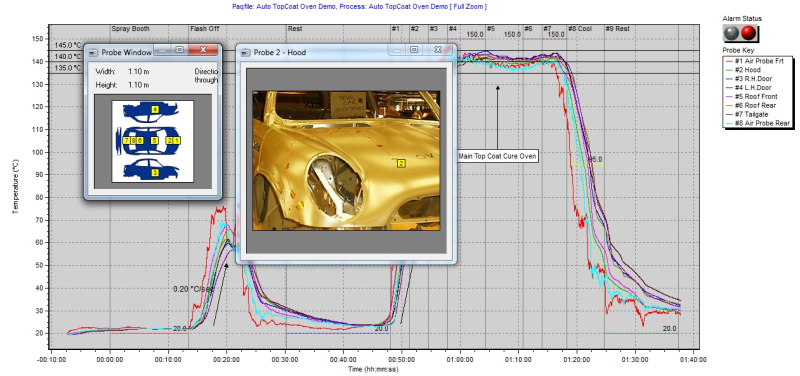This screenshot has height=376, width=800.
Task: Click the Temperature (°C) axis title
Action: click(x=15, y=186)
